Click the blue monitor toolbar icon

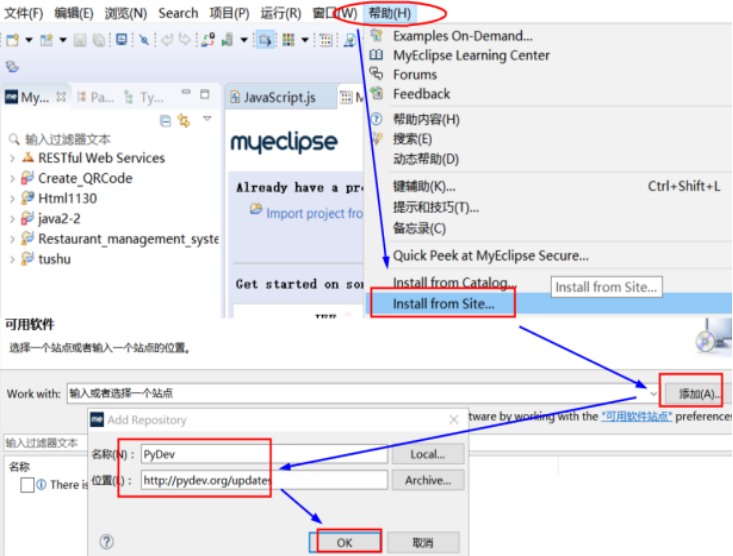coord(122,40)
